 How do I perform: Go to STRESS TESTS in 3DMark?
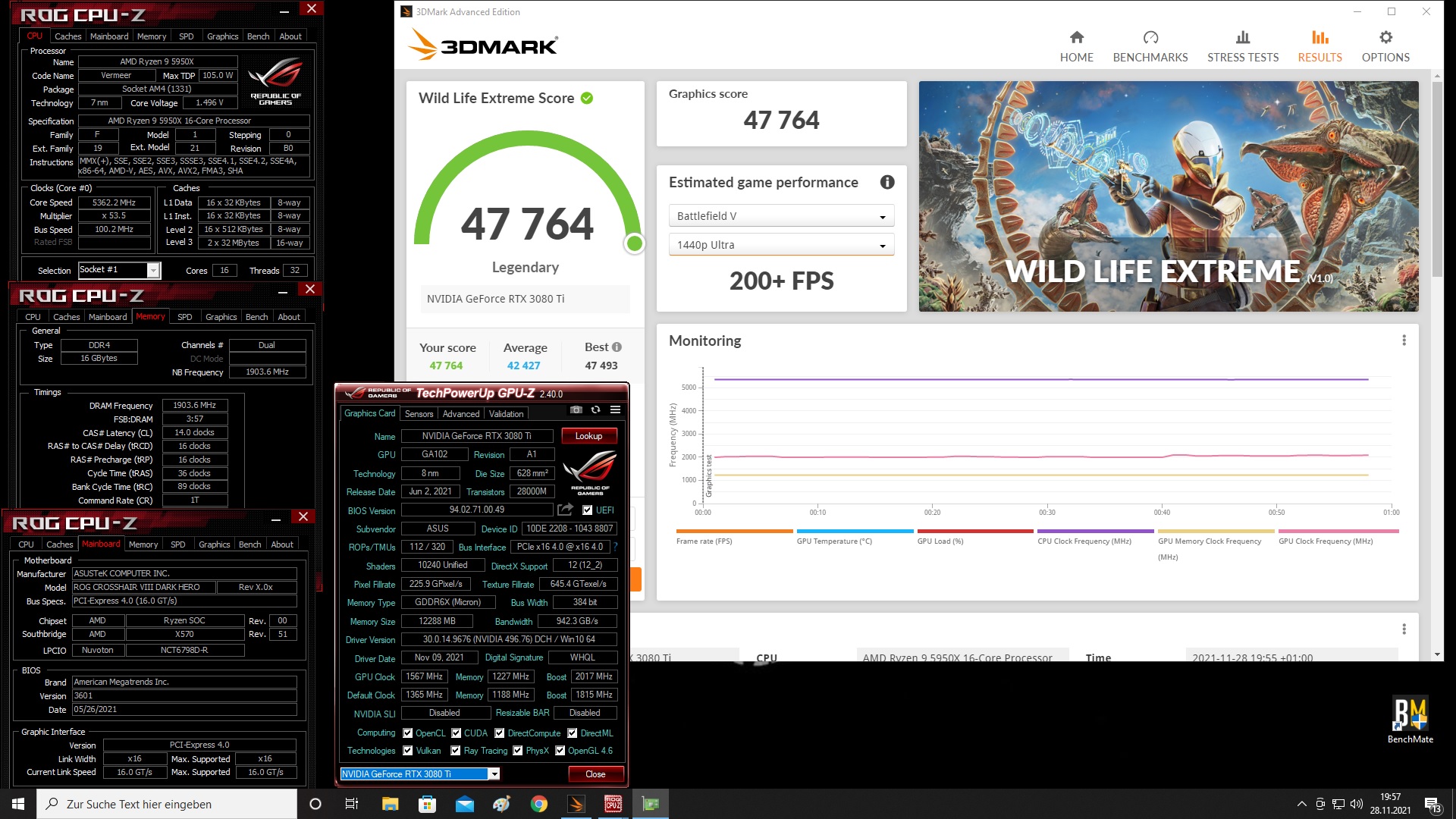click(1242, 46)
